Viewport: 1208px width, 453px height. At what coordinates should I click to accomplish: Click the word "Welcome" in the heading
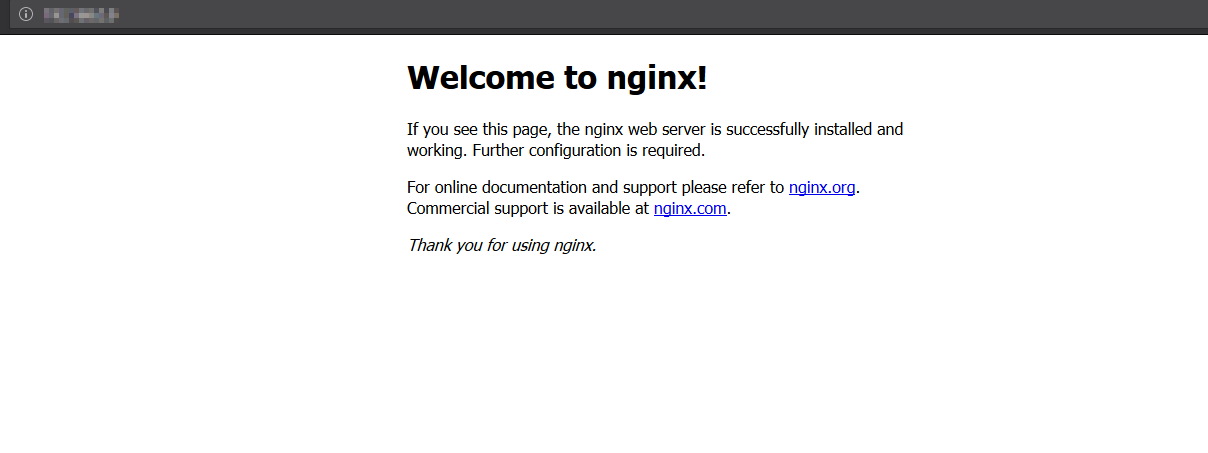coord(480,77)
